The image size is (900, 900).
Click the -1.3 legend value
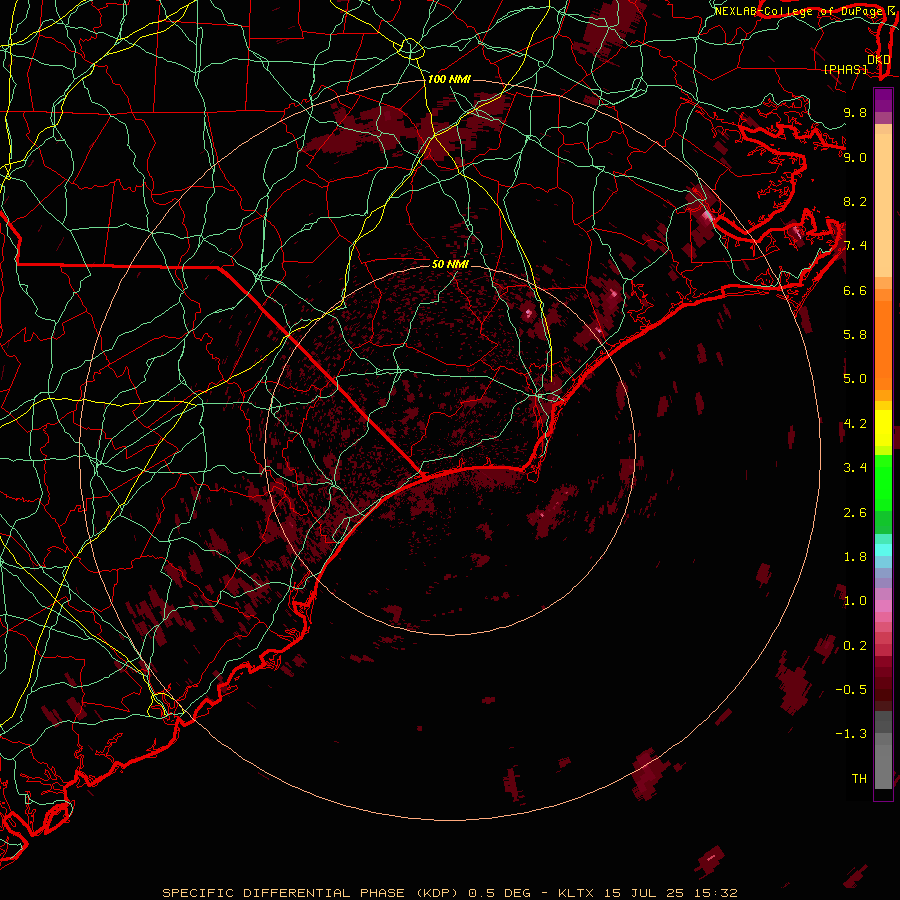pos(851,734)
